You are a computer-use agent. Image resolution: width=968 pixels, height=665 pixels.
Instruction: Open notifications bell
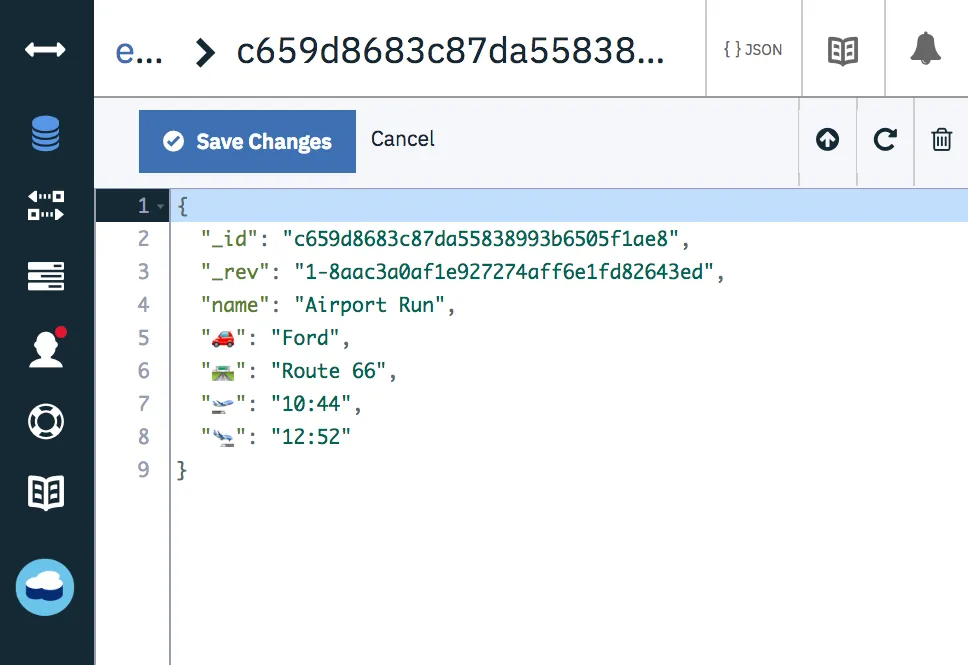pos(925,48)
